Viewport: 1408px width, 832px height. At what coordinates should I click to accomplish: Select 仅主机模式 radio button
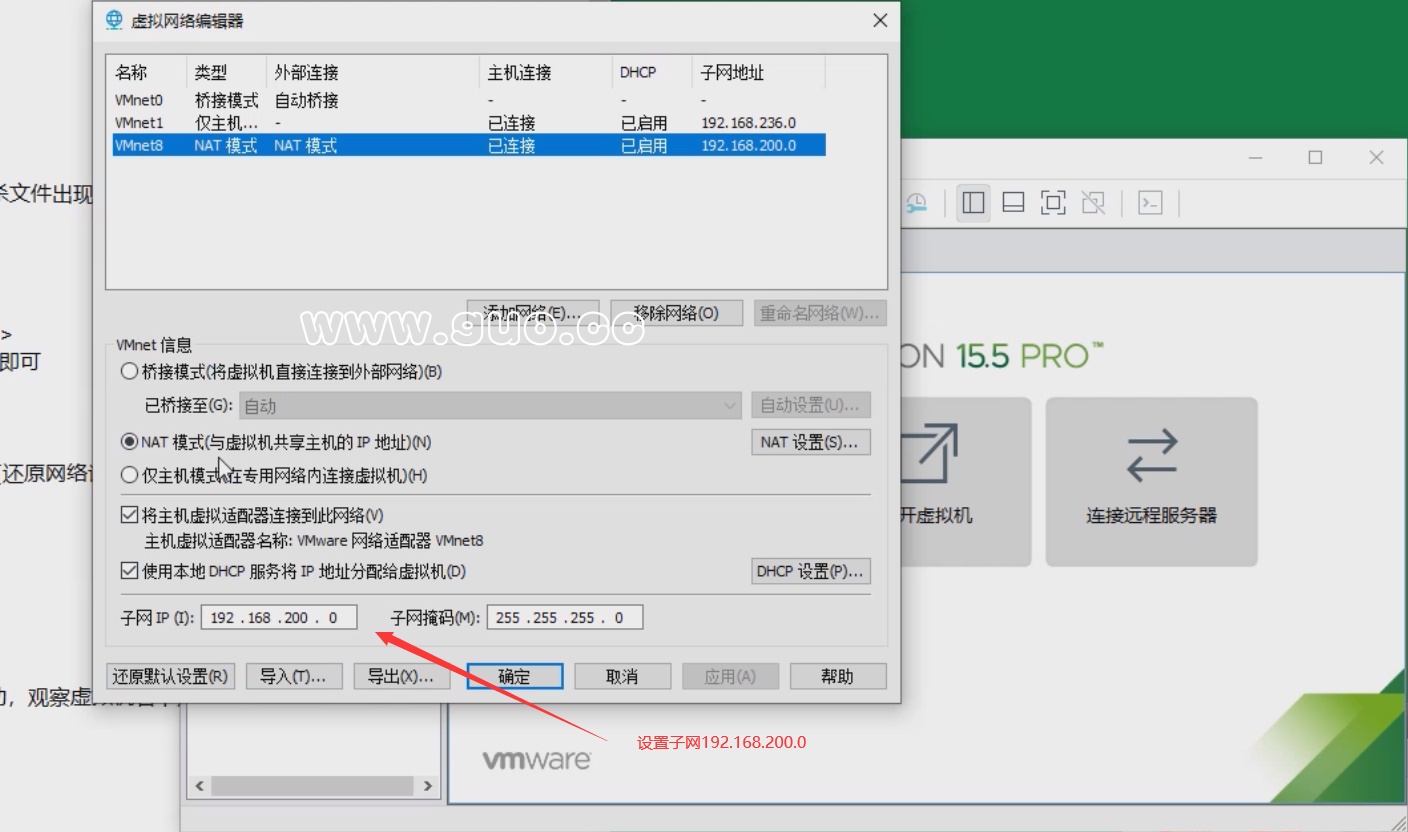pyautogui.click(x=130, y=475)
